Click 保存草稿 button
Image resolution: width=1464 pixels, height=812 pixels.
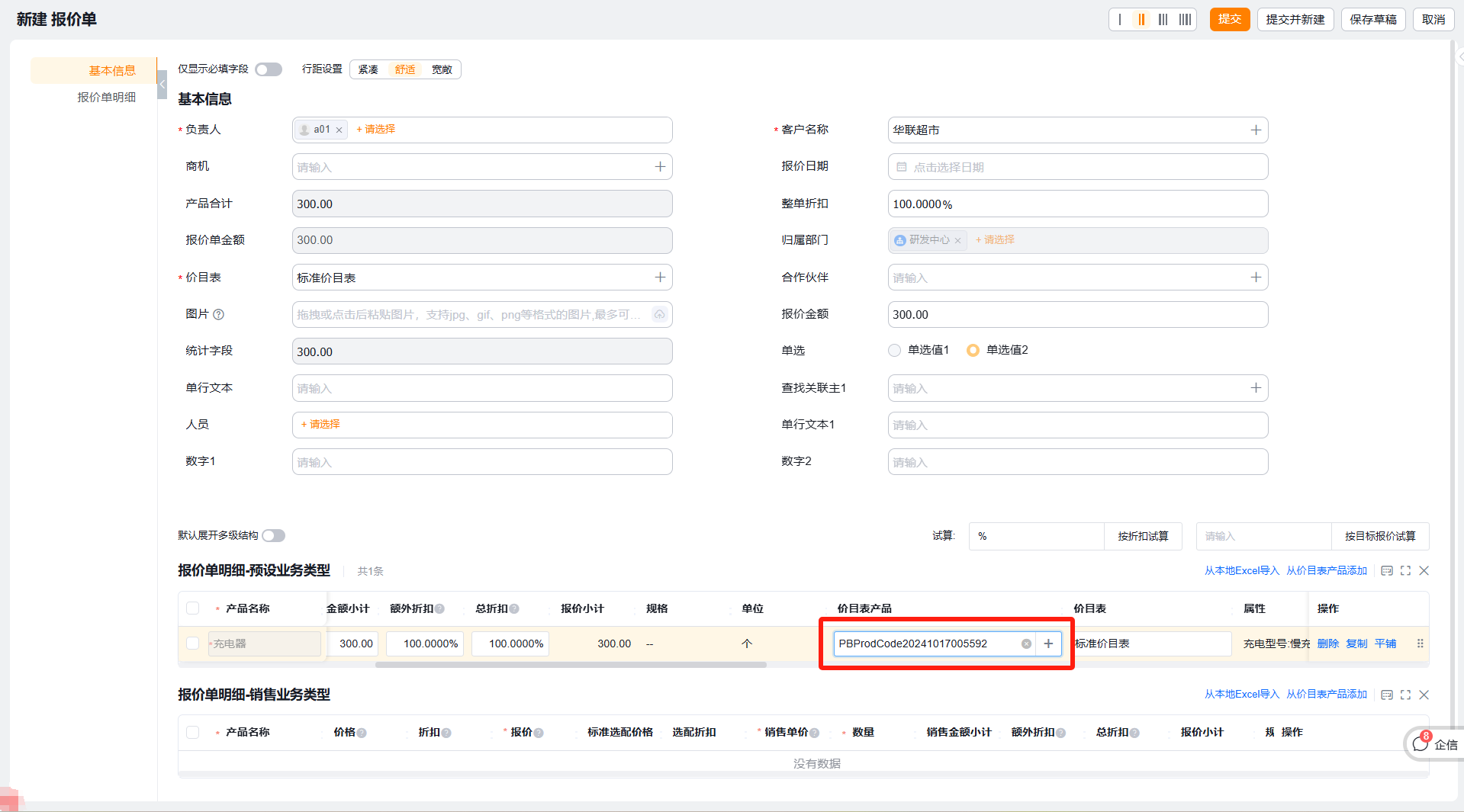pos(1372,20)
